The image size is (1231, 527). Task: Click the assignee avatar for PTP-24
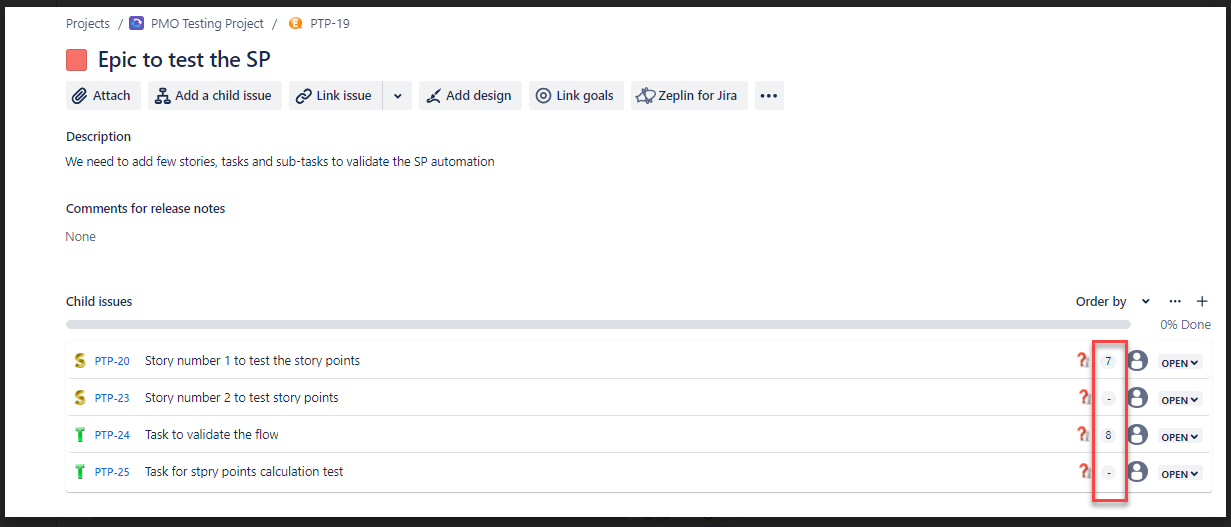pos(1137,435)
